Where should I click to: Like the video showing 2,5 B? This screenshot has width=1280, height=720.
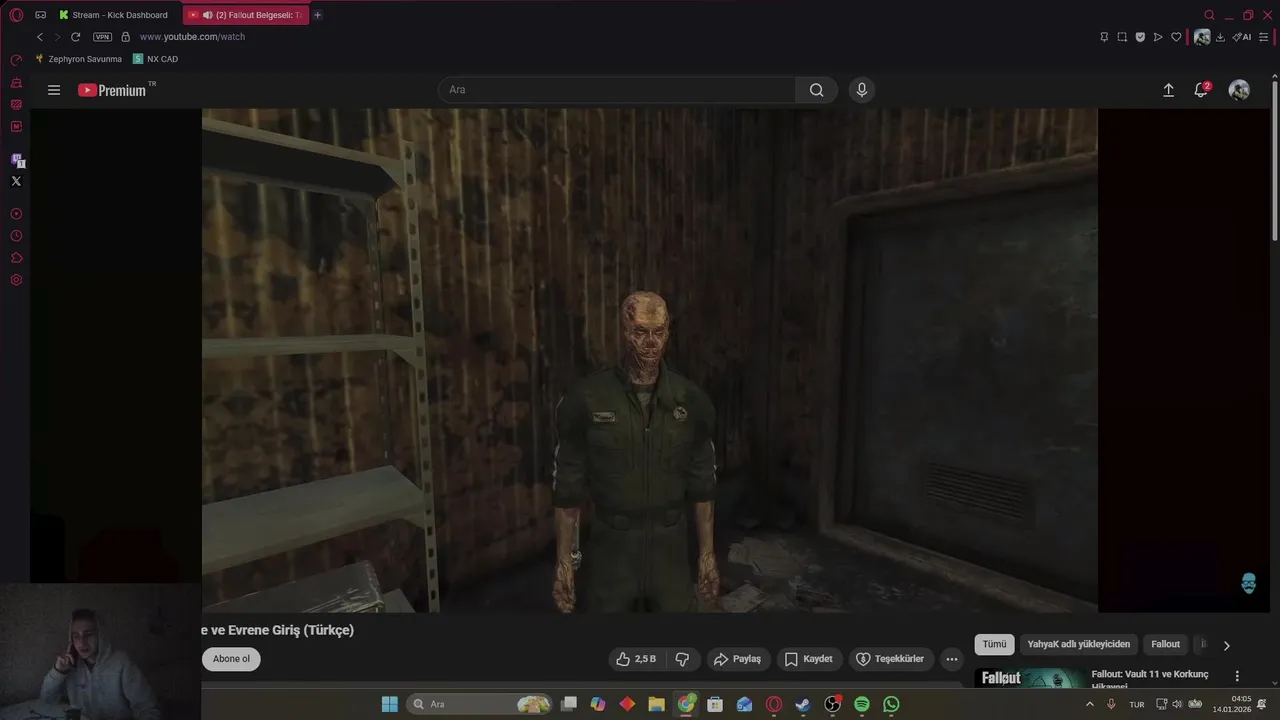point(636,659)
